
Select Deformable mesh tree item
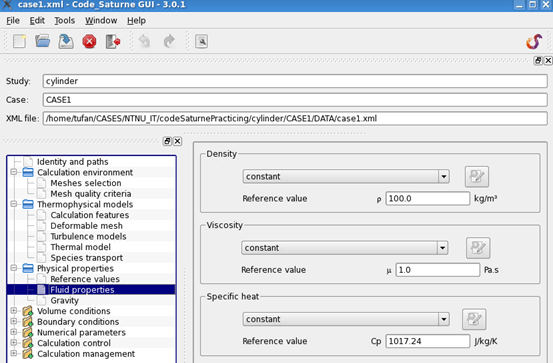coord(86,226)
